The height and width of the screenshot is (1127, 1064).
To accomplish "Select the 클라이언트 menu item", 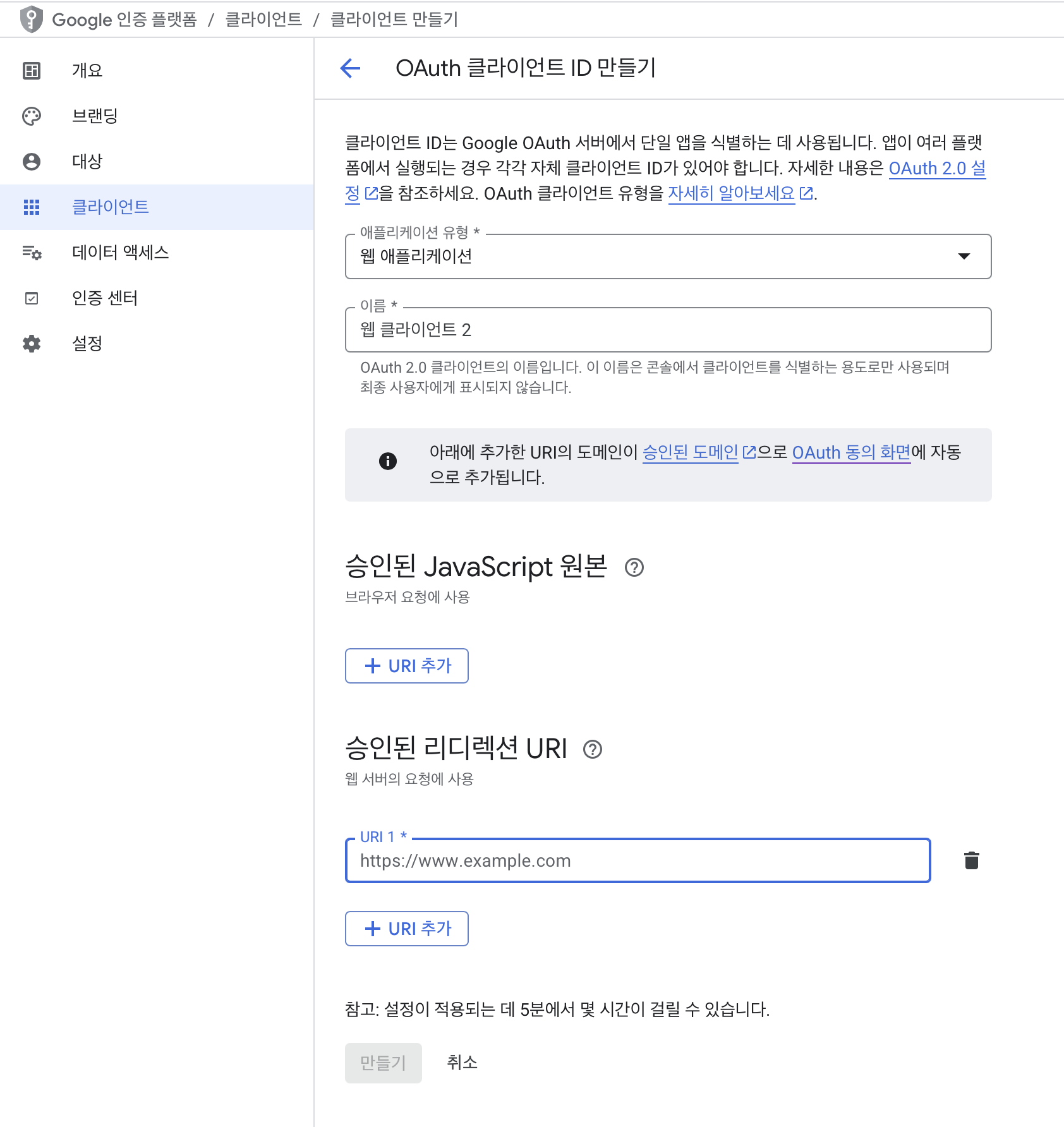I will 157,207.
